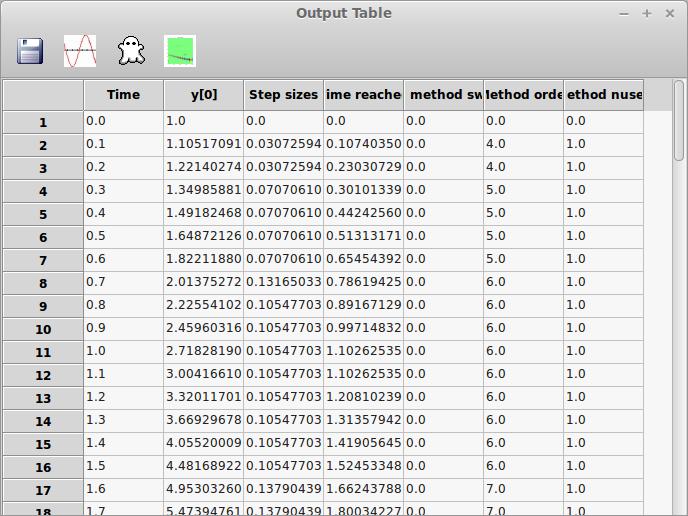Click the floppy disk save icon
Image resolution: width=688 pixels, height=516 pixels.
coord(30,51)
